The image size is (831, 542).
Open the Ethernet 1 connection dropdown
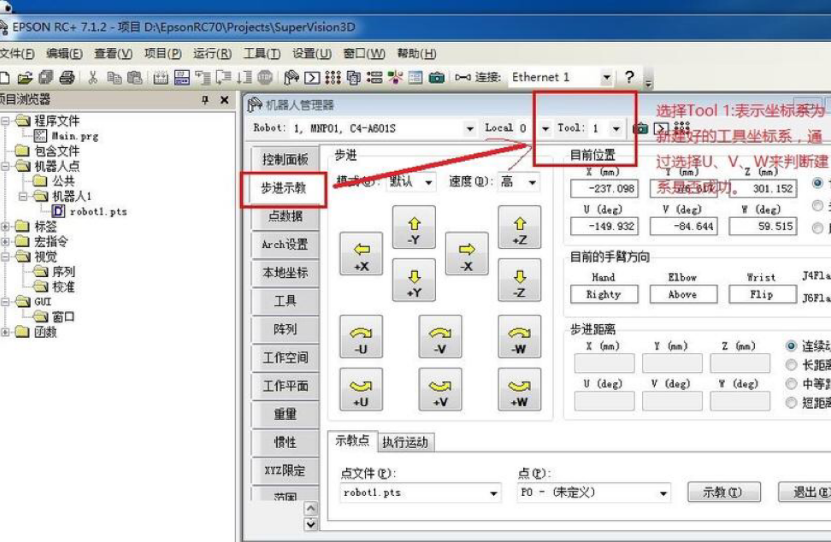click(x=606, y=77)
